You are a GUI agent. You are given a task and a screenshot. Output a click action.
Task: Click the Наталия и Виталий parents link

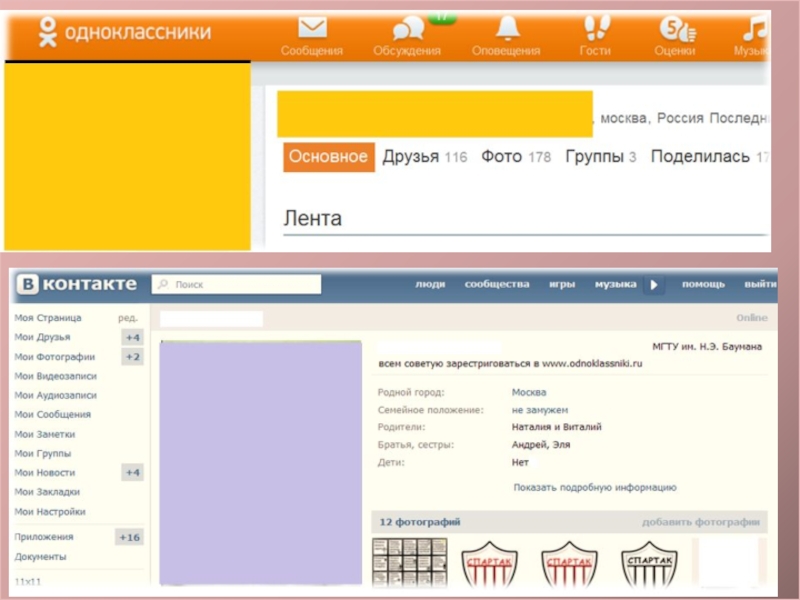pos(556,427)
